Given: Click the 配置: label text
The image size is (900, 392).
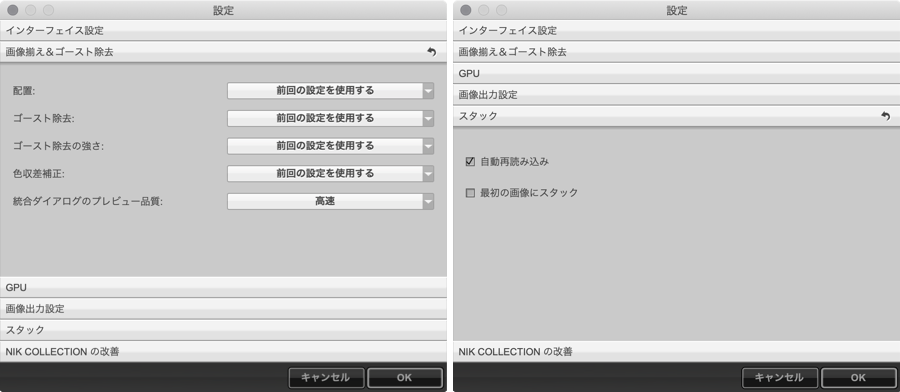Looking at the screenshot, I should coord(24,91).
